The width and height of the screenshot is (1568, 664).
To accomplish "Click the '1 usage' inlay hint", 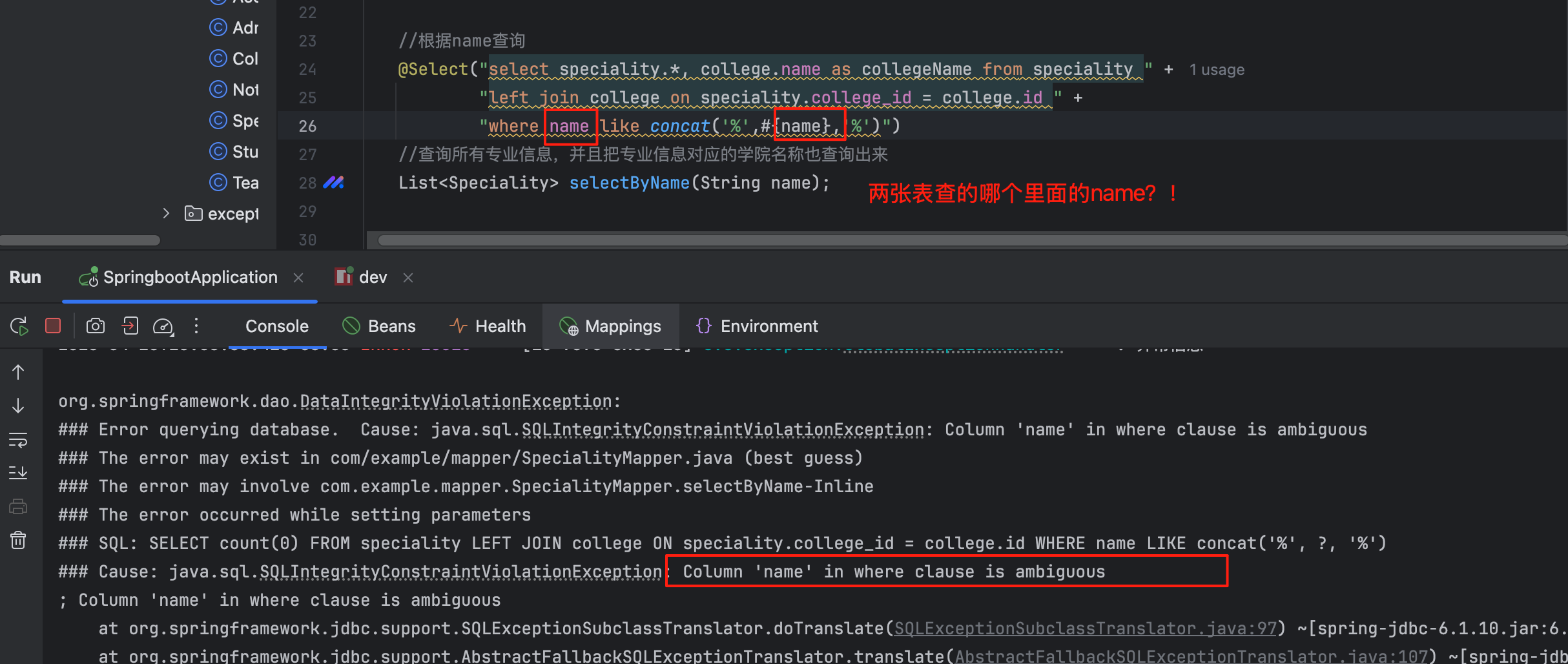I will pyautogui.click(x=1216, y=70).
